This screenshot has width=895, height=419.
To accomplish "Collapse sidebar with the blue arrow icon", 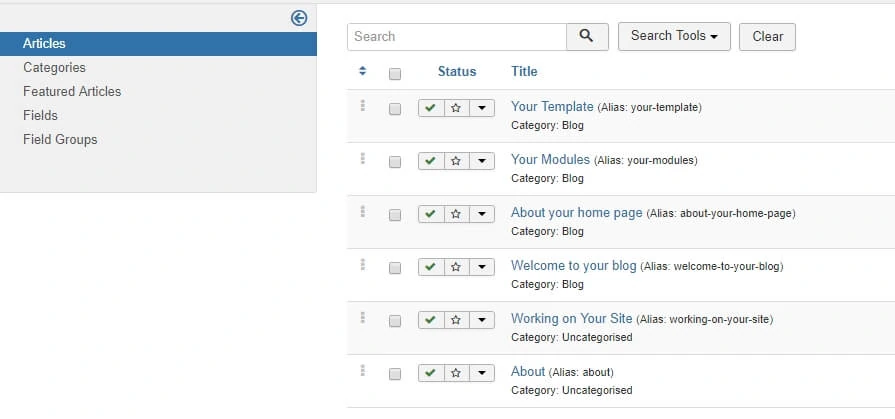I will coord(299,18).
